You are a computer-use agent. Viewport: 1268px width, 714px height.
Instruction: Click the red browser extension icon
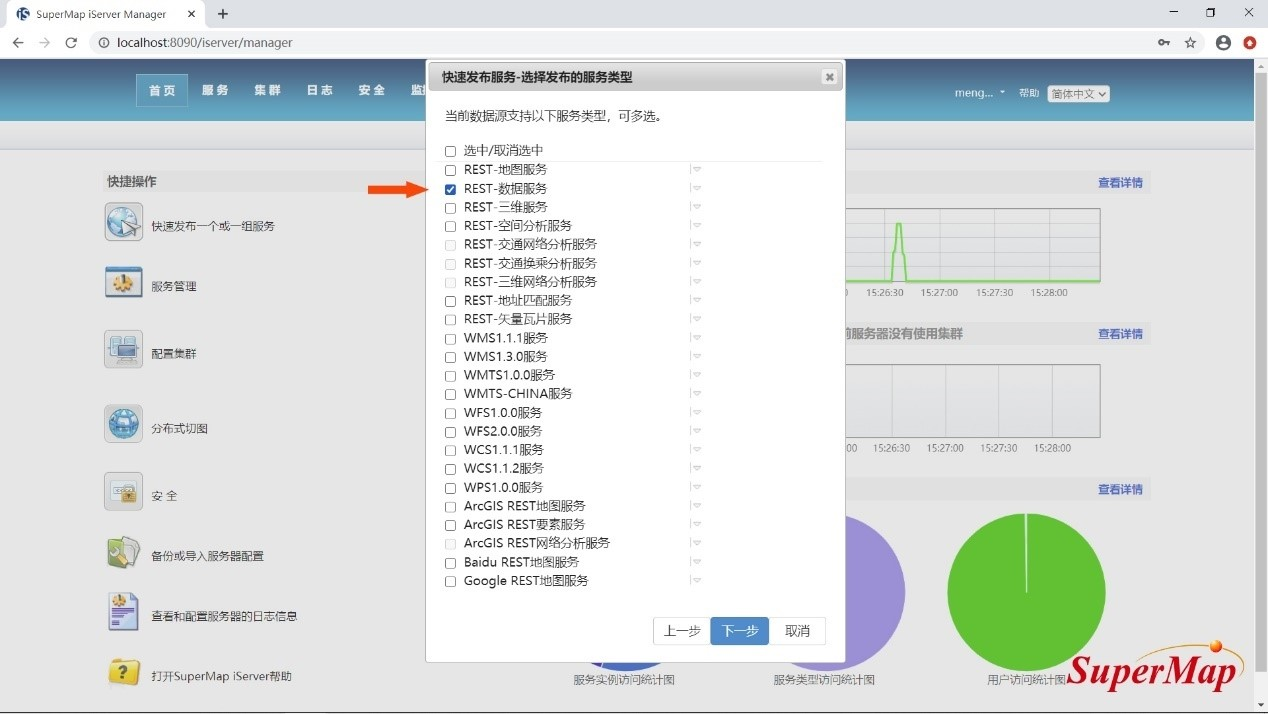click(x=1250, y=43)
